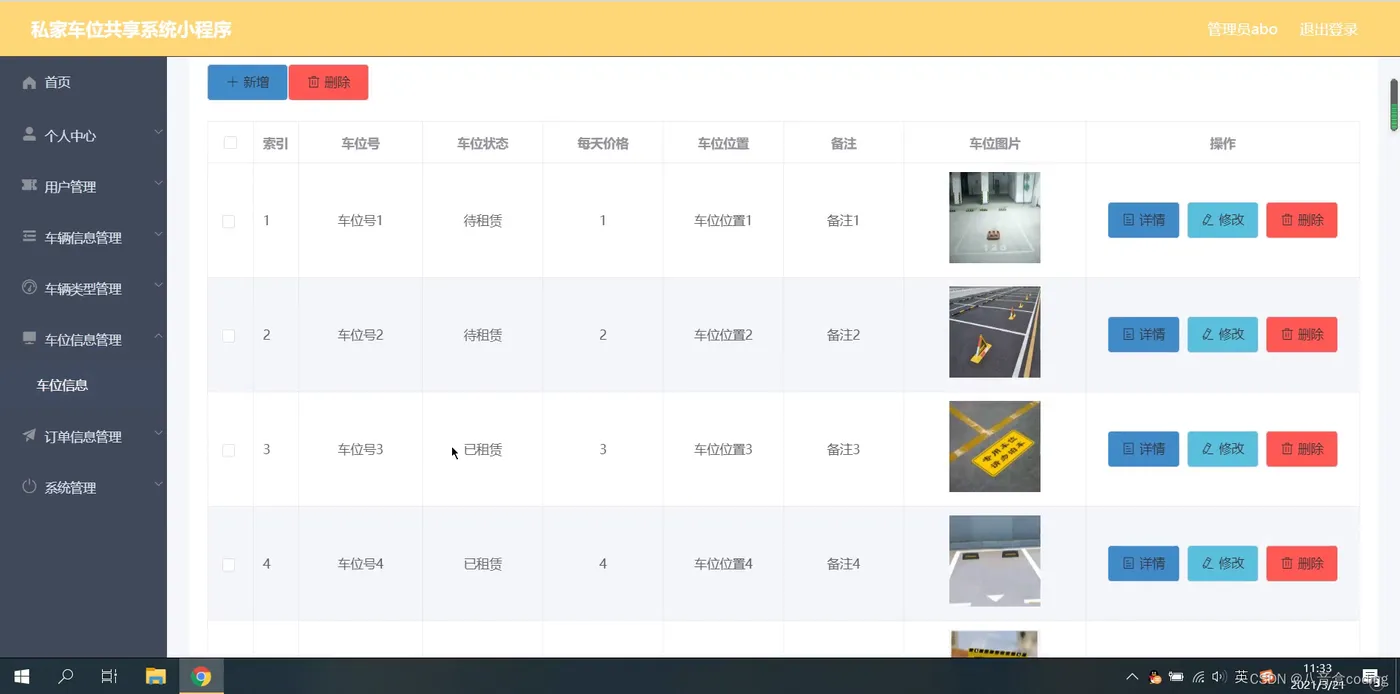This screenshot has height=694, width=1400.
Task: Open 详情 for 车位号4
Action: pos(1143,563)
